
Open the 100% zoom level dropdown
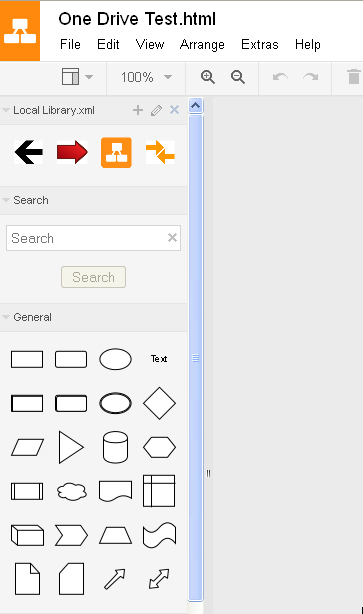pyautogui.click(x=146, y=77)
